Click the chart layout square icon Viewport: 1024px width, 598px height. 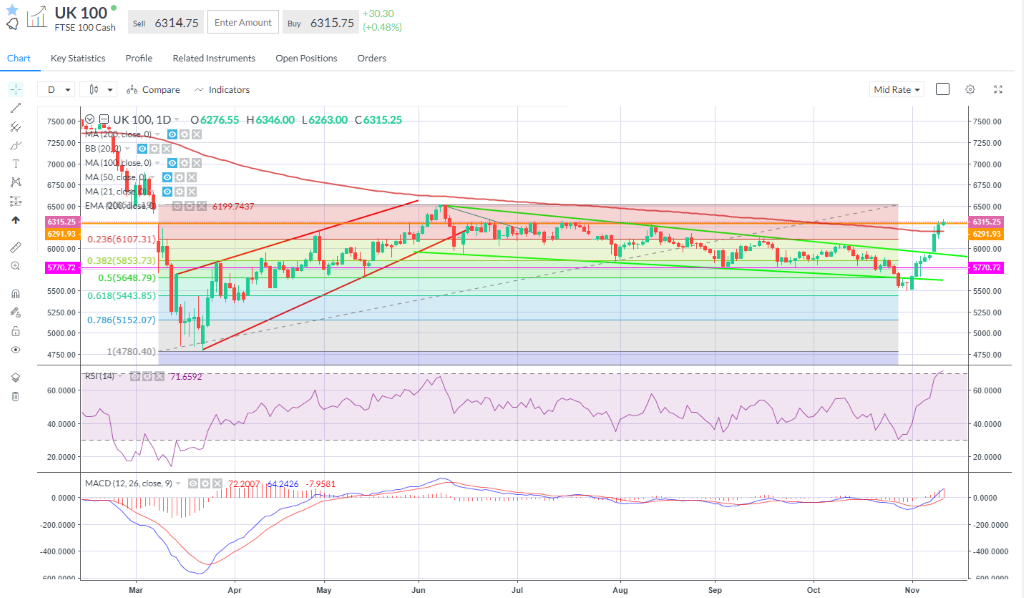click(x=942, y=89)
